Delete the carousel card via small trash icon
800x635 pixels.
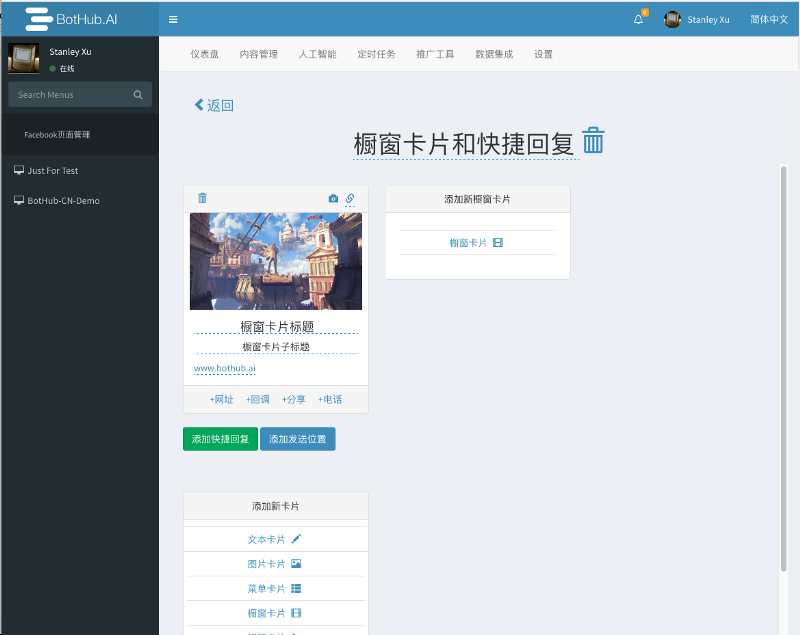click(203, 198)
